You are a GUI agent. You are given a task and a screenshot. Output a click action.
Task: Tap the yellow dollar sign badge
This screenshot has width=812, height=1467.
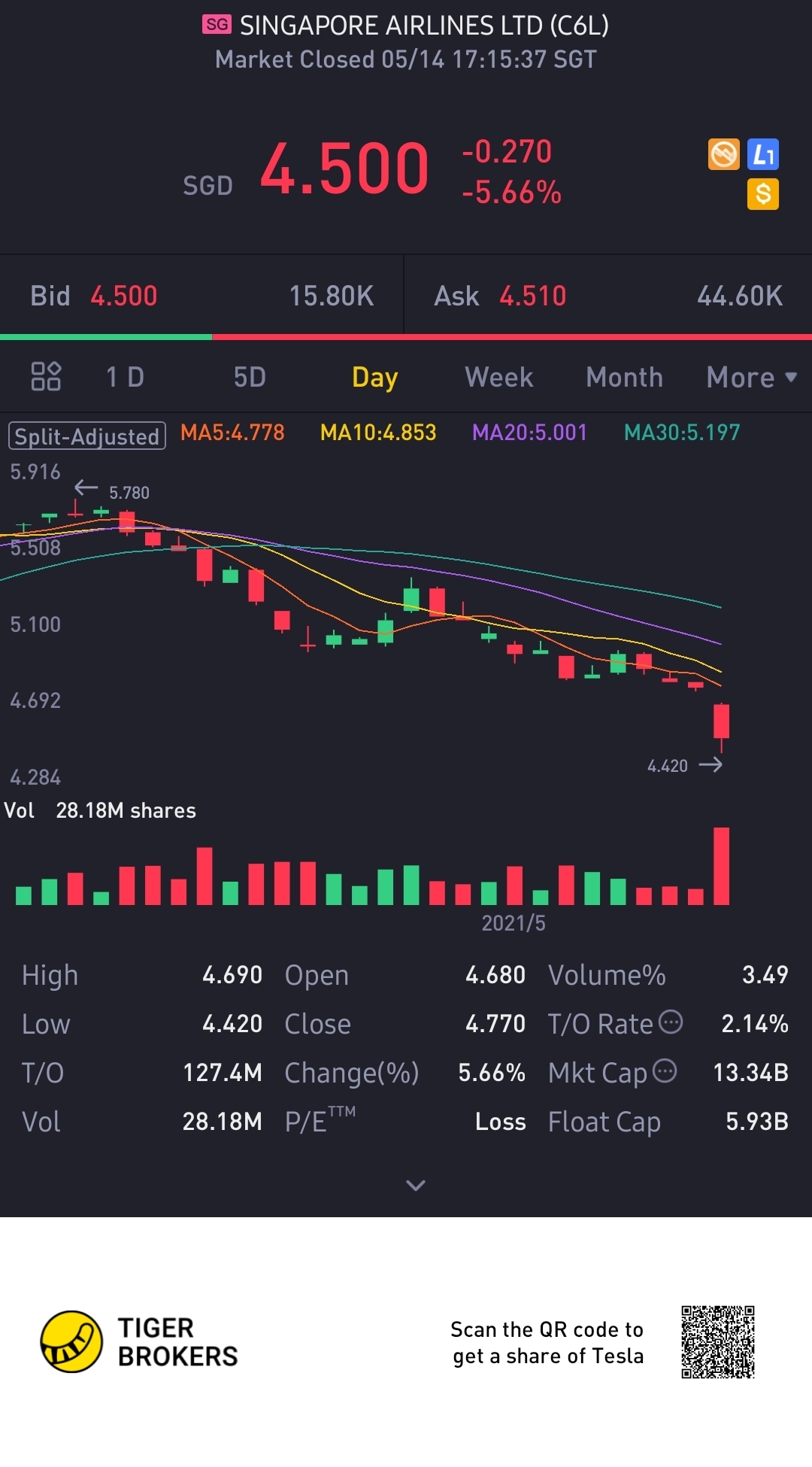click(763, 194)
